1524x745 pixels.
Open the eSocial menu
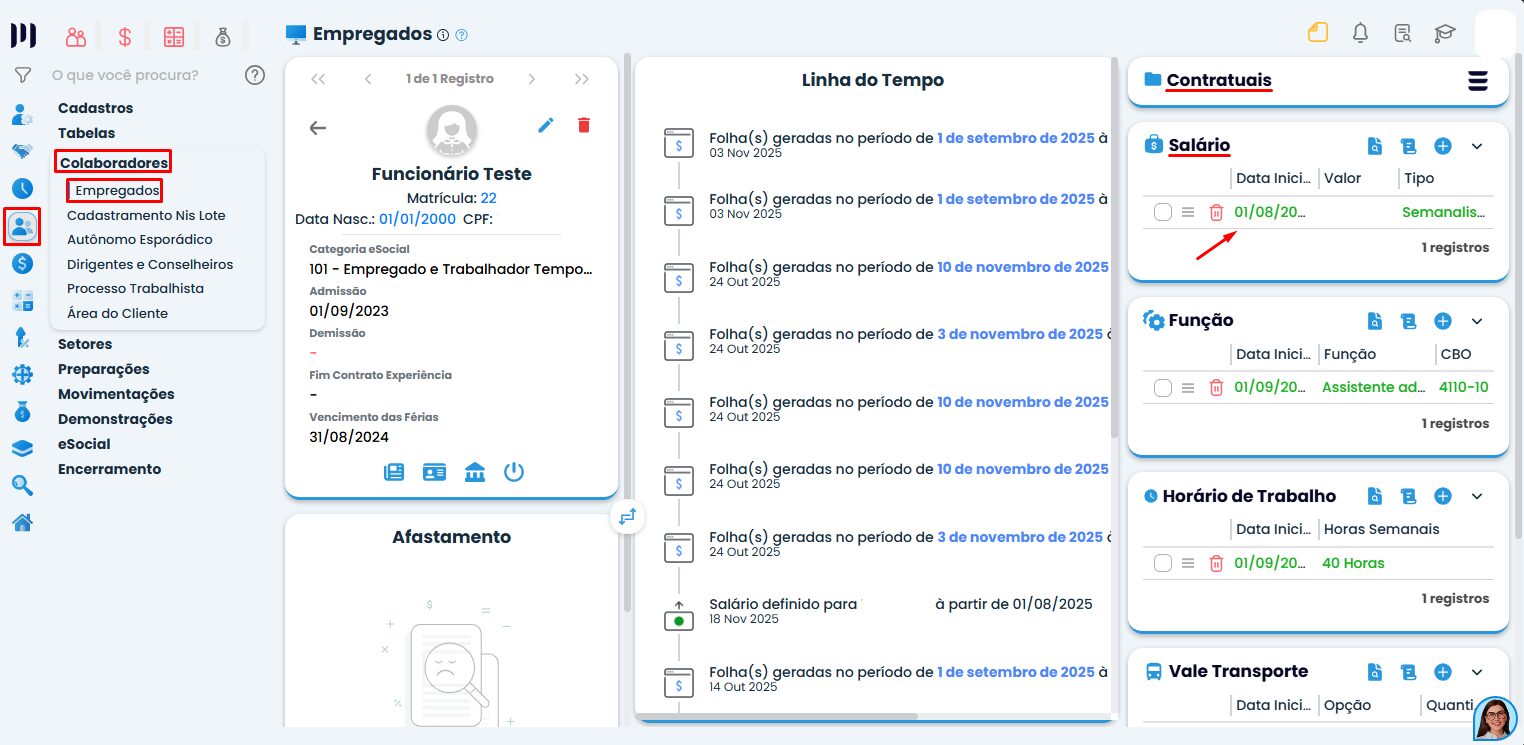84,444
